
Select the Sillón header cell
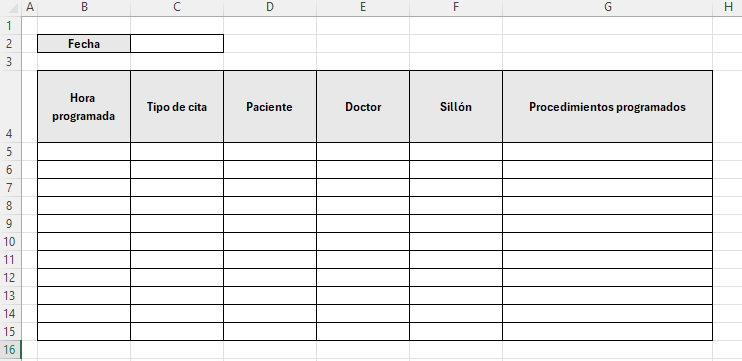[x=456, y=106]
